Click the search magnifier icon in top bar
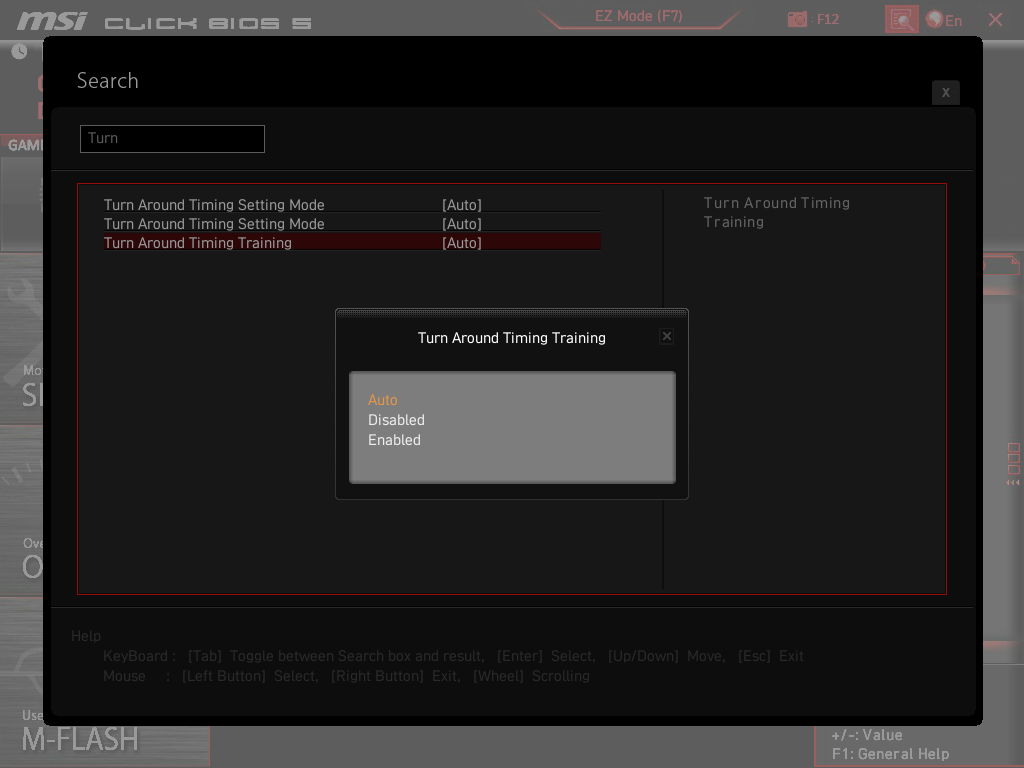The image size is (1024, 768). click(901, 19)
